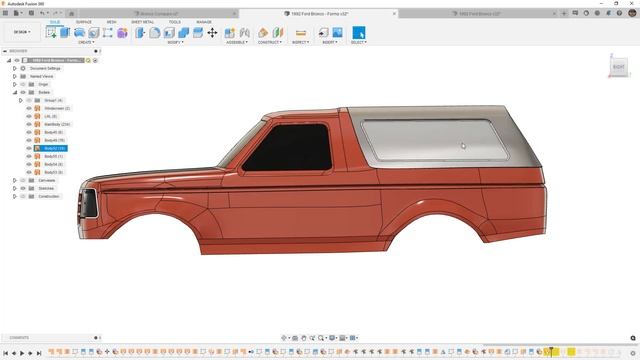
Task: Toggle visibility of Sketches folder
Action: click(x=23, y=189)
